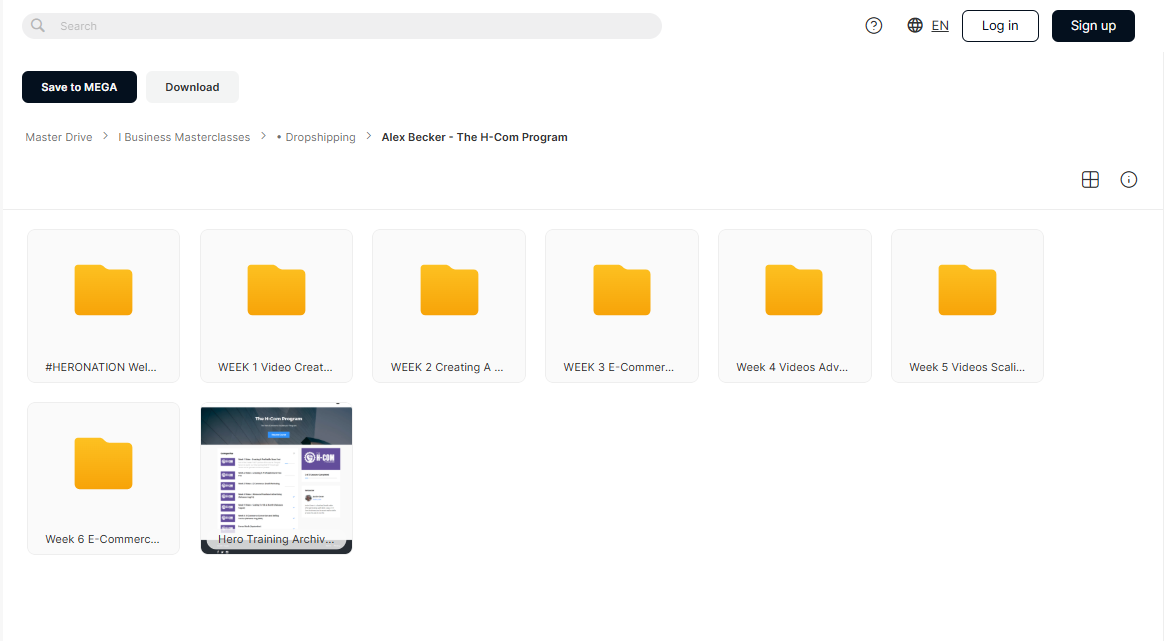The width and height of the screenshot is (1164, 641).
Task: Click the Log in button
Action: pos(1000,26)
